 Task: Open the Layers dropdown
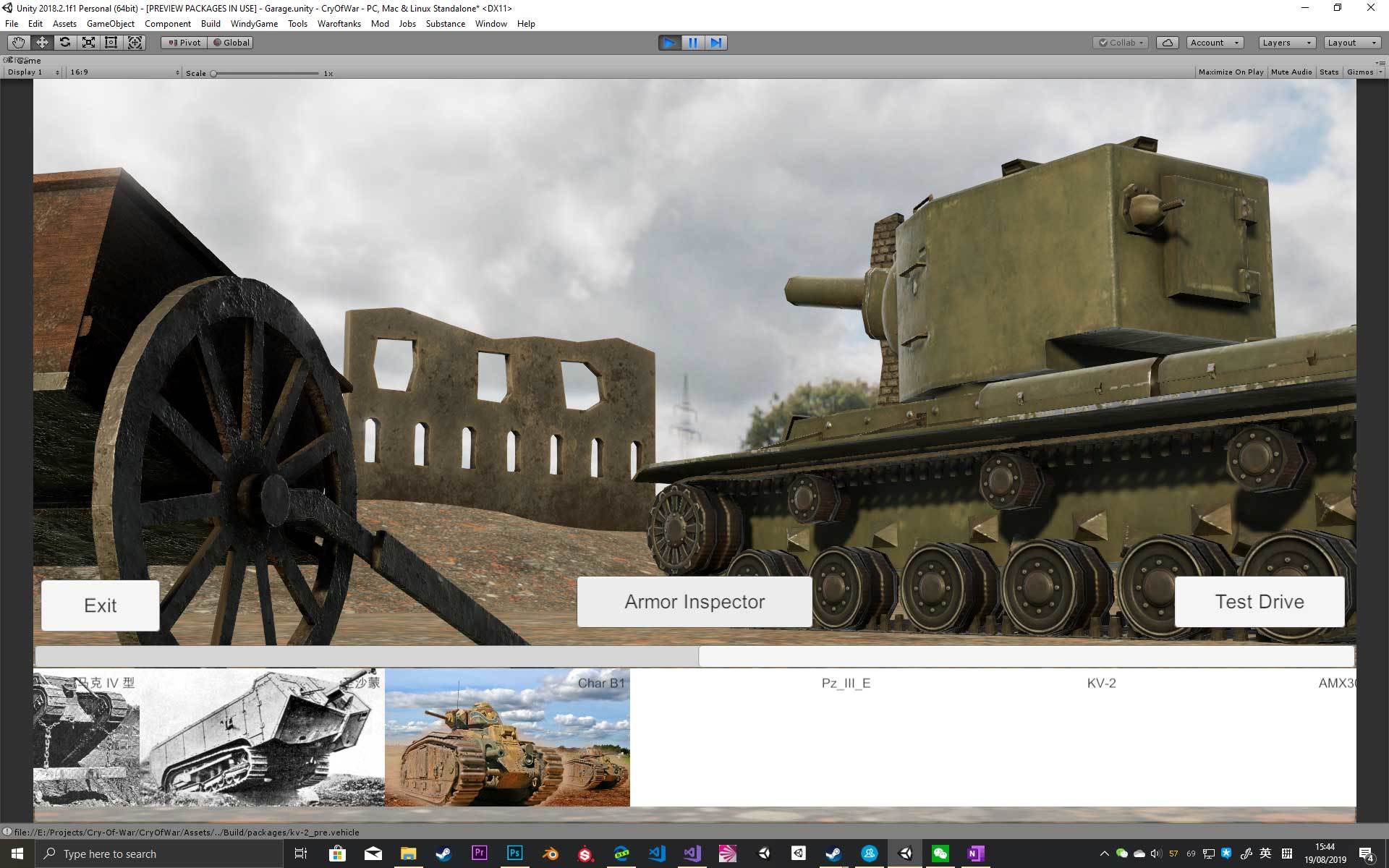pyautogui.click(x=1287, y=43)
